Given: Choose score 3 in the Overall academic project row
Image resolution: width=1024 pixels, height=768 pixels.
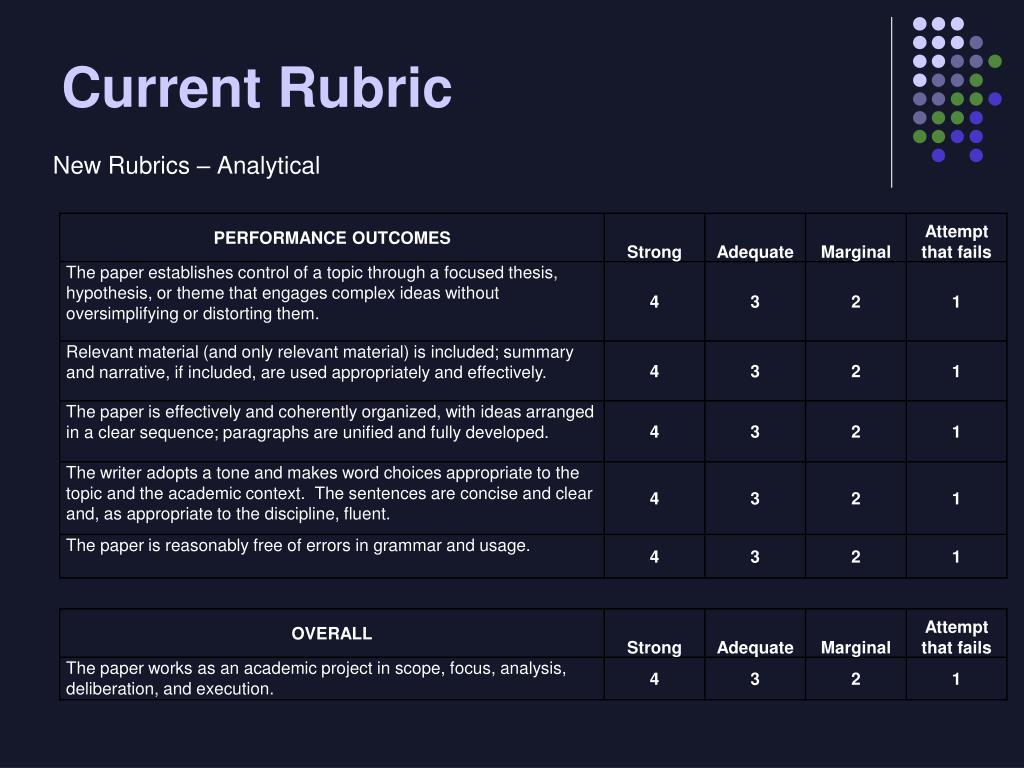Looking at the screenshot, I should click(x=755, y=679).
